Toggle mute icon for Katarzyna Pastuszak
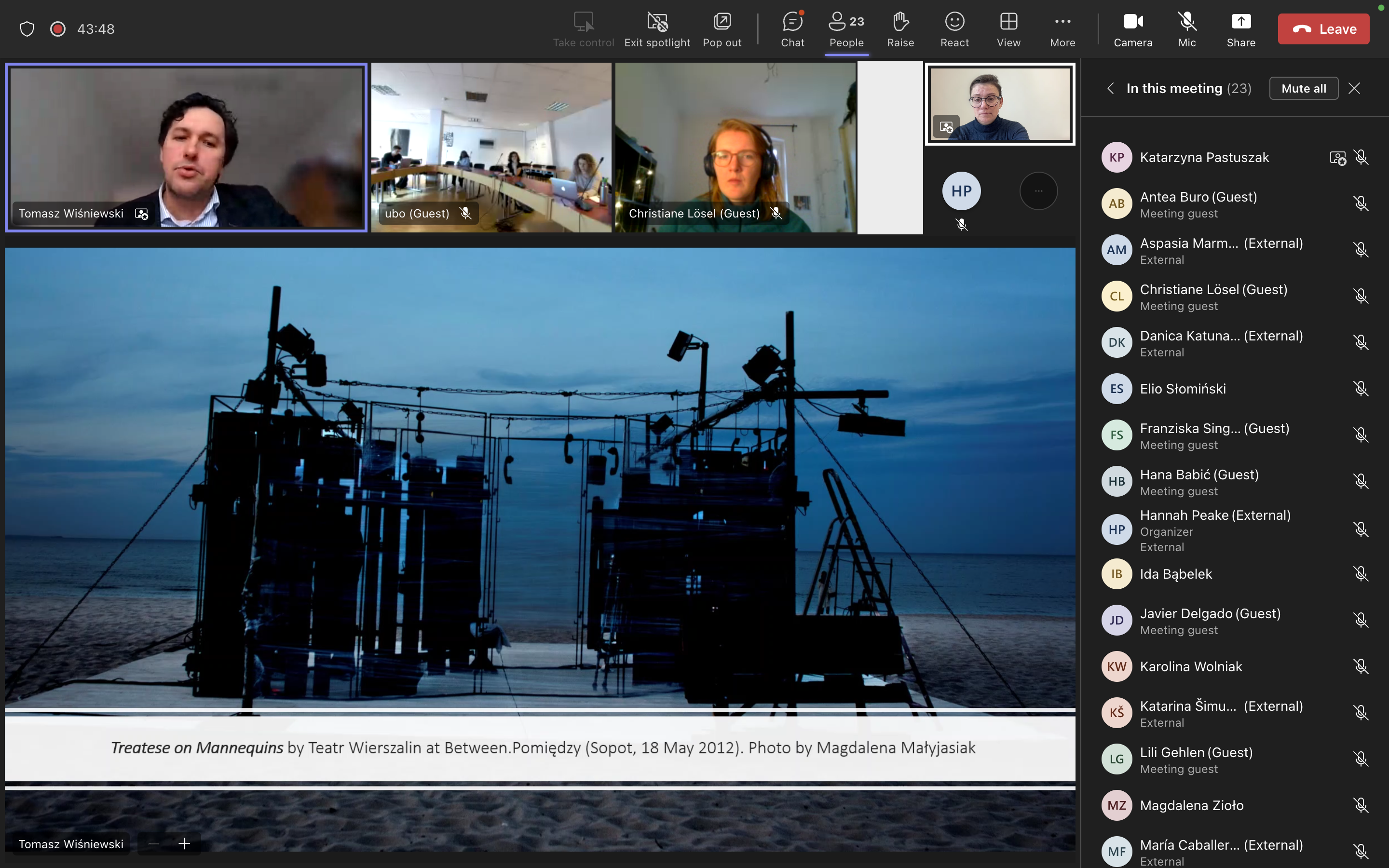1389x868 pixels. pyautogui.click(x=1360, y=157)
